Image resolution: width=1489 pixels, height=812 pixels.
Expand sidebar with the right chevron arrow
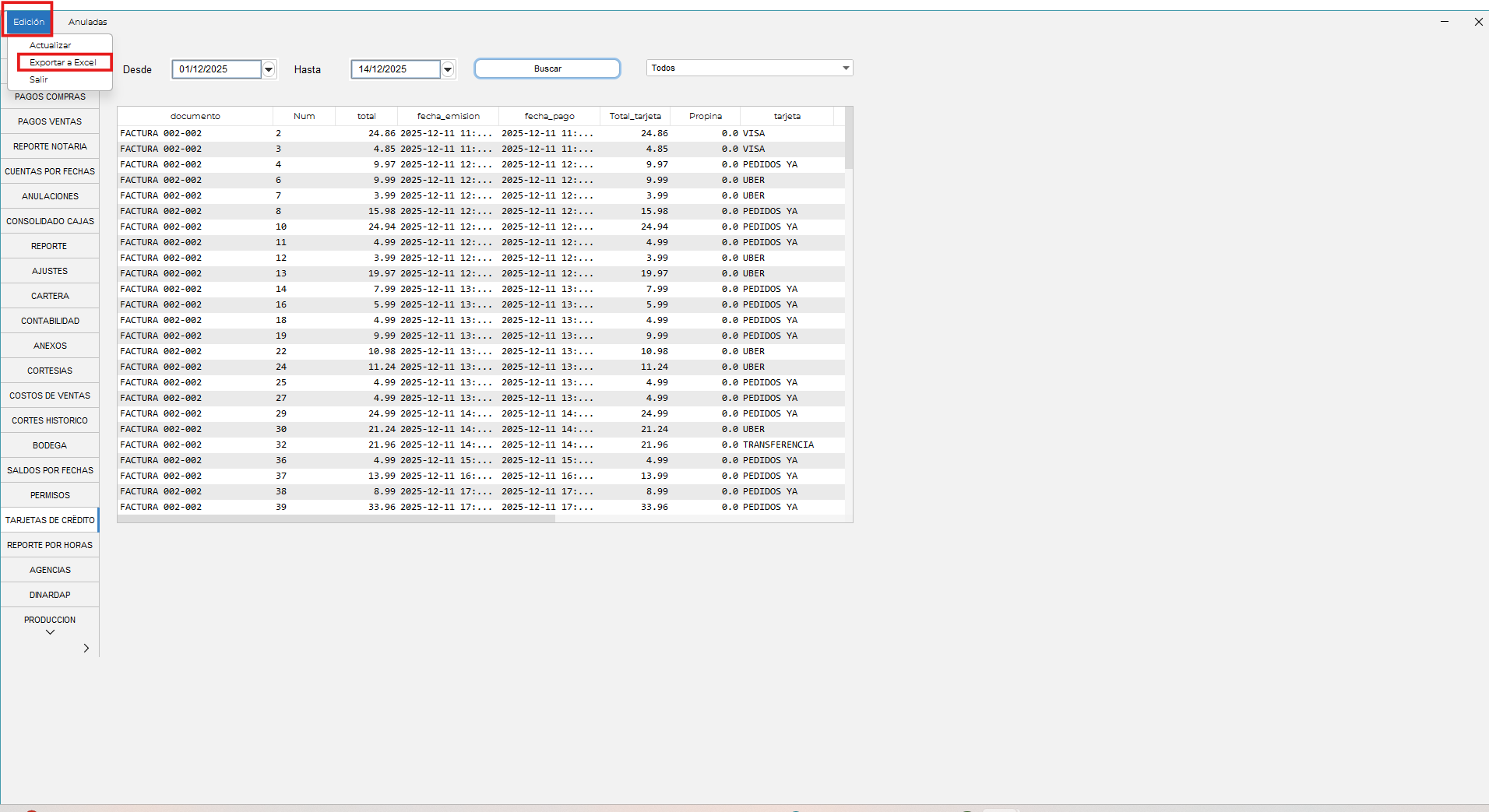click(86, 648)
